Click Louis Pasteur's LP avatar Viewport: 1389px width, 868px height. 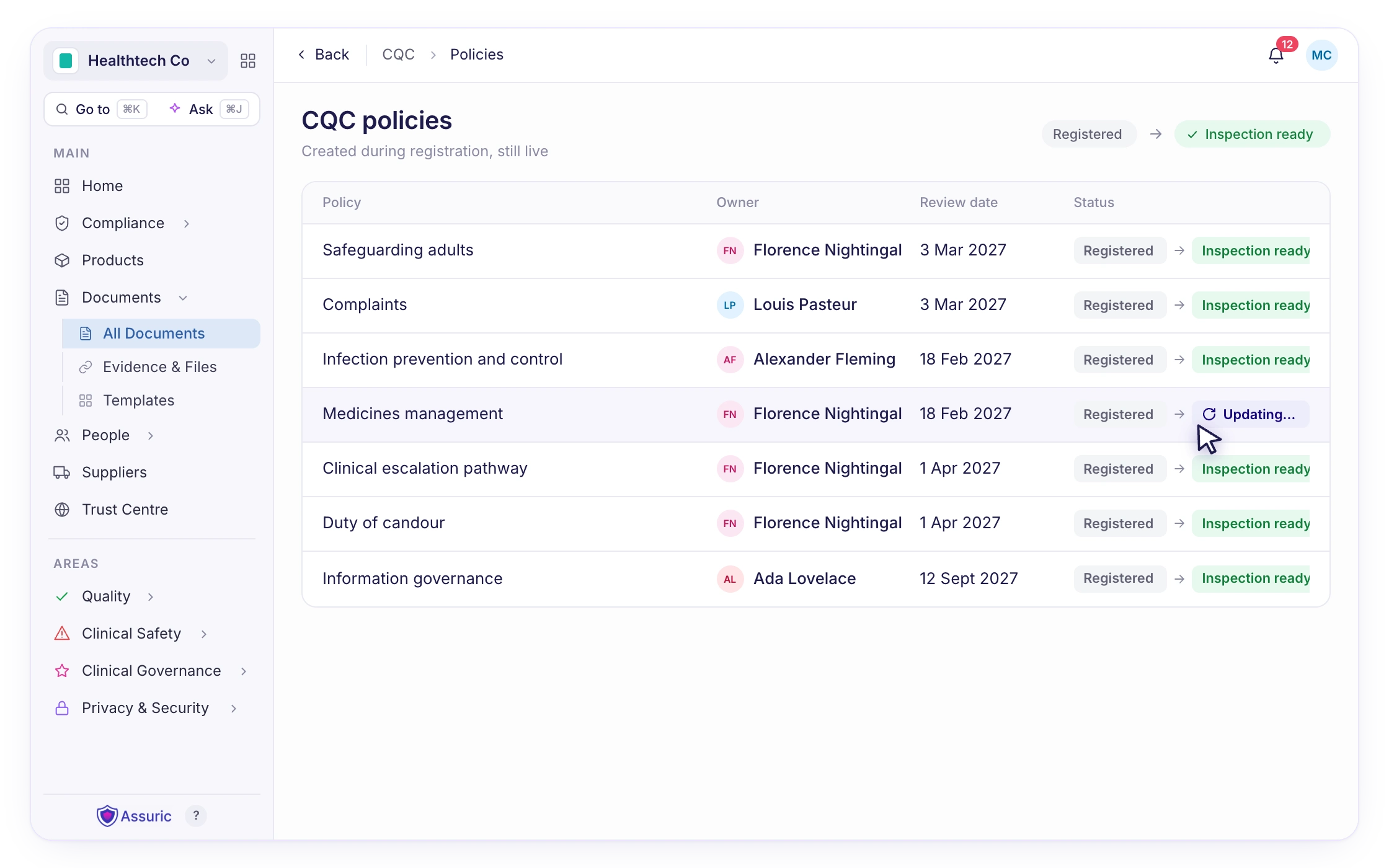point(730,305)
